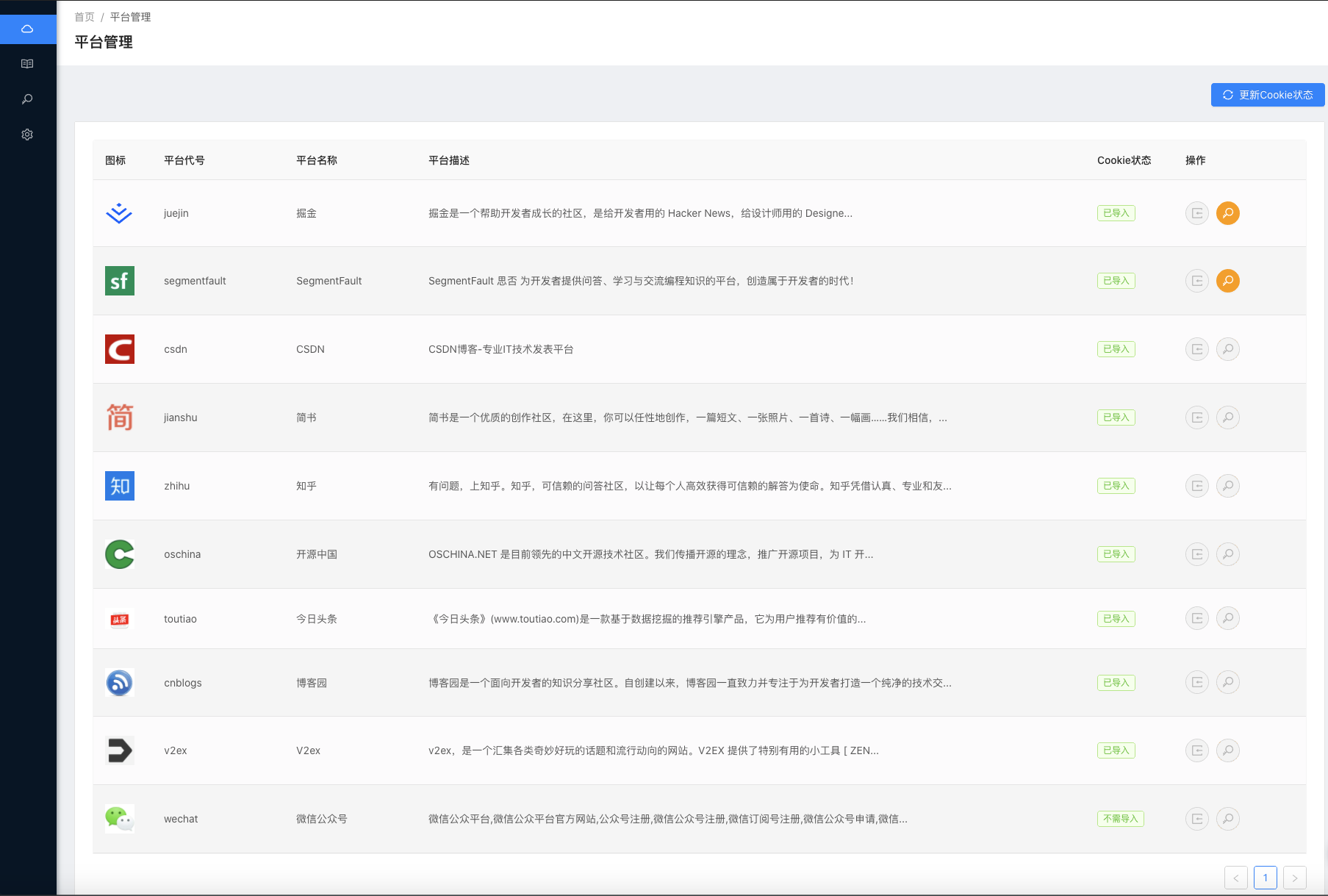Click the CSDN博客 description text
This screenshot has width=1328, height=896.
pos(501,349)
